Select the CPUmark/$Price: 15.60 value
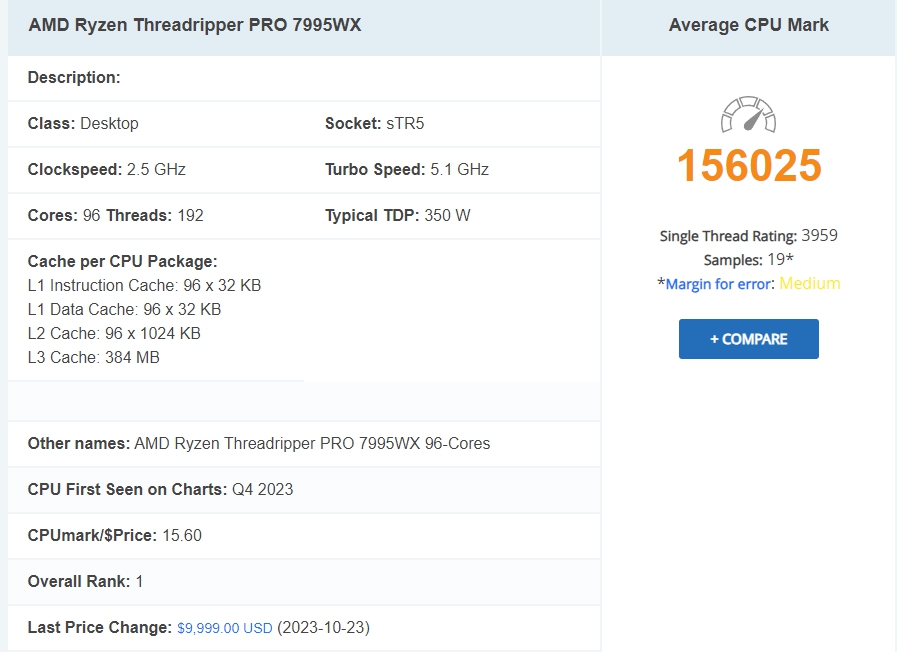 (114, 535)
